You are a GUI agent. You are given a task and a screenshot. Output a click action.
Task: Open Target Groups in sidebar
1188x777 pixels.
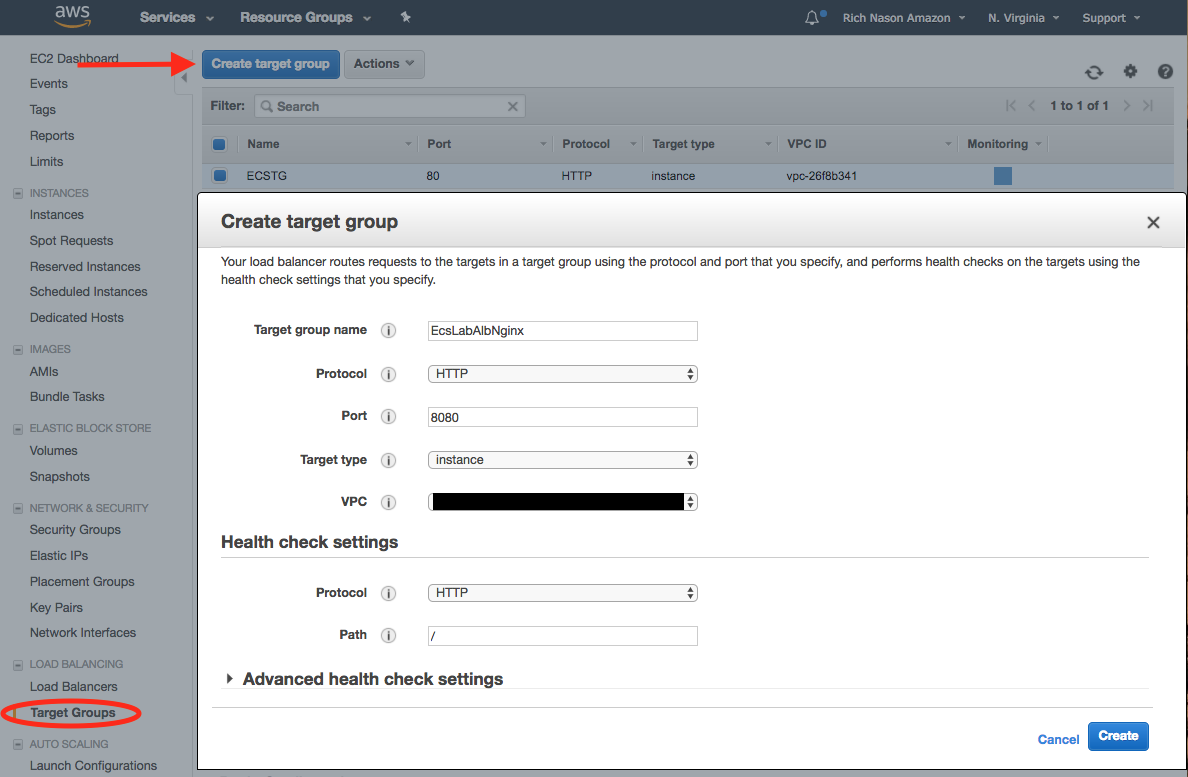click(73, 713)
